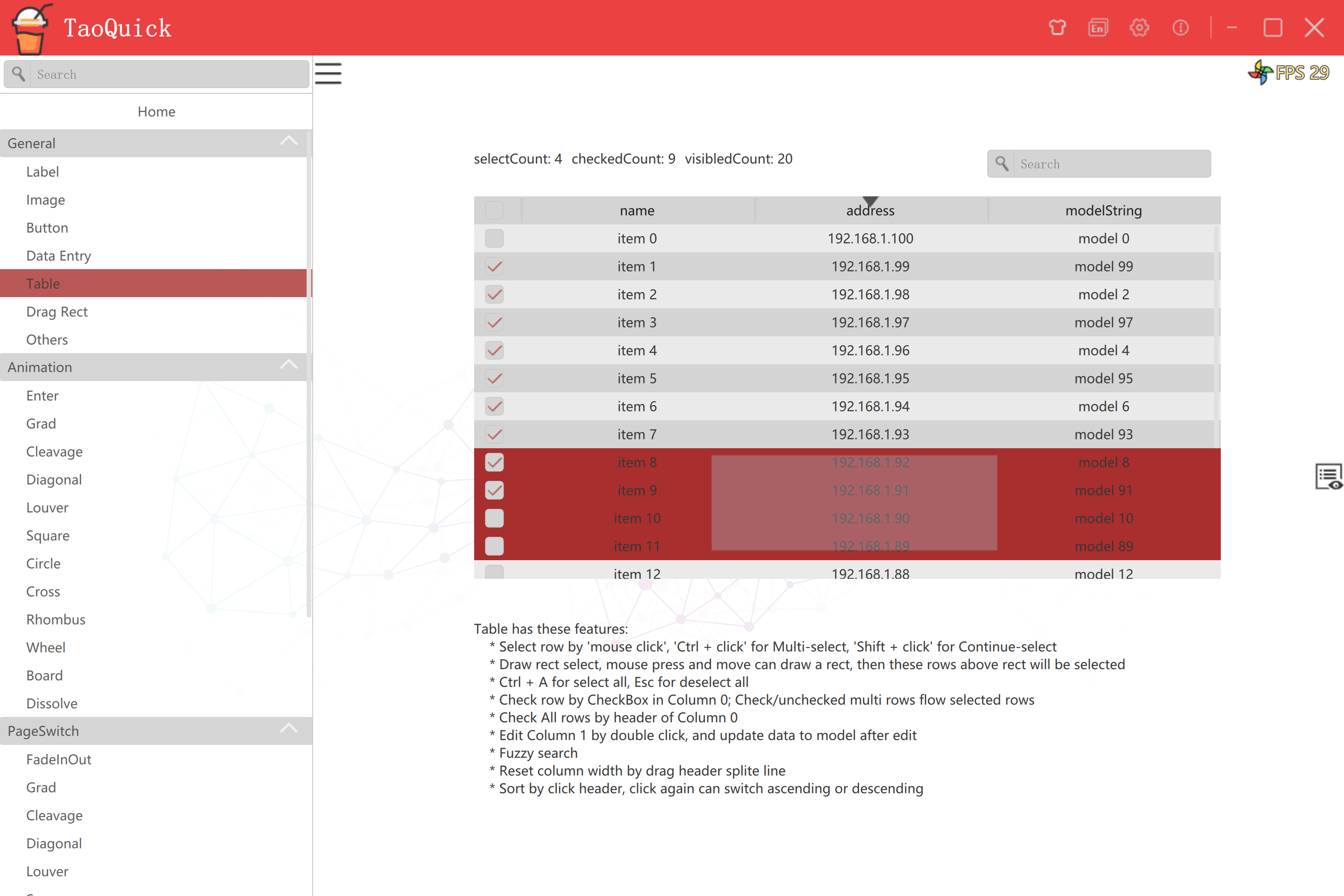1344x896 pixels.
Task: Open the language switch icon
Action: pyautogui.click(x=1098, y=28)
